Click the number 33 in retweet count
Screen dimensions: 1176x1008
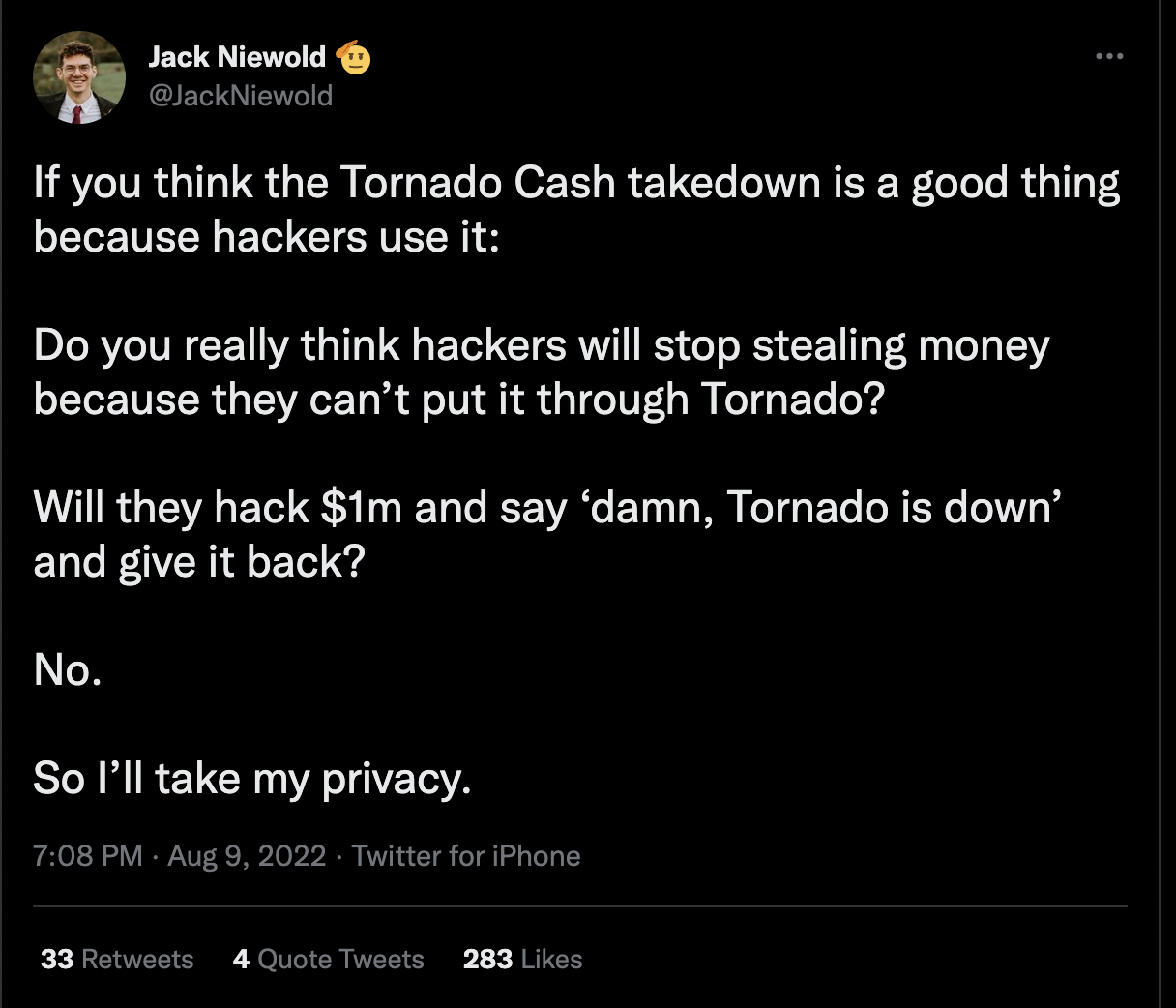coord(57,960)
